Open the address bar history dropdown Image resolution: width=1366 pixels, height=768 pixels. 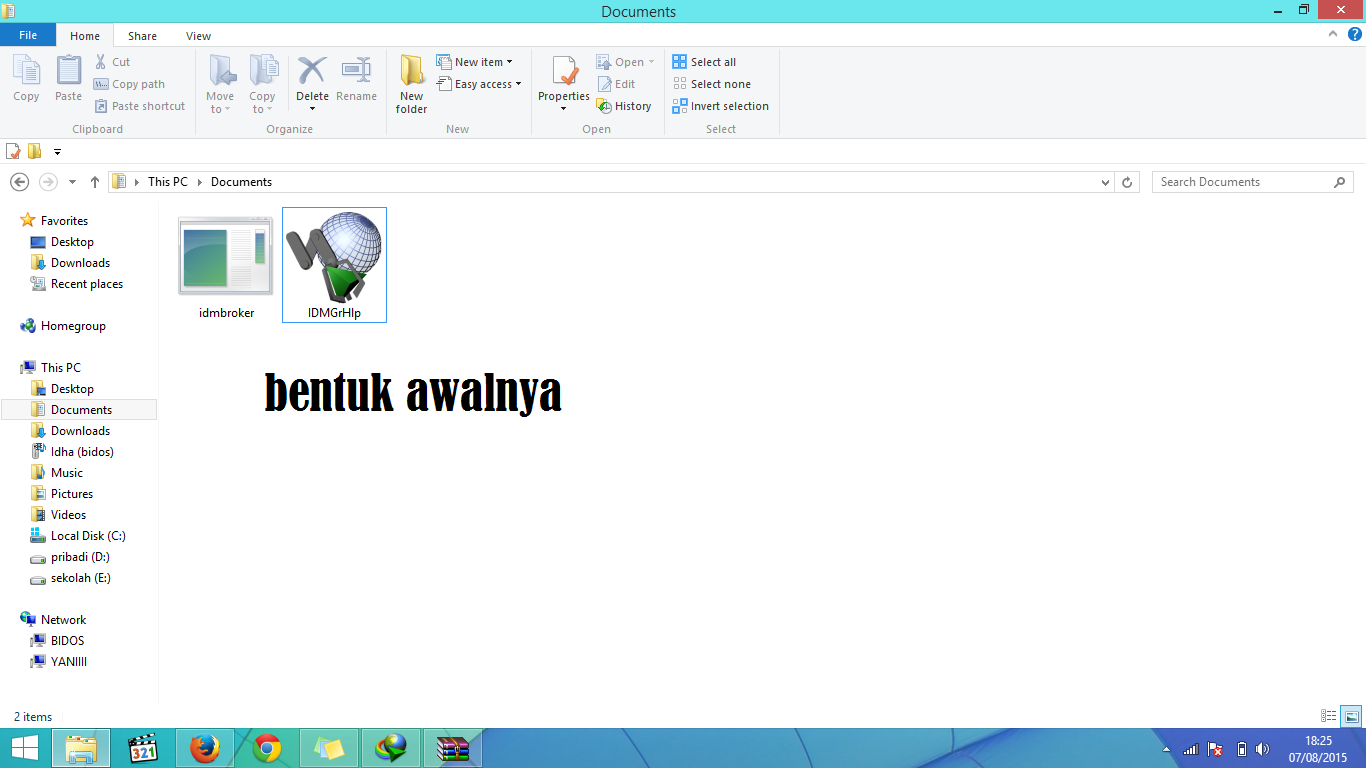pos(1105,183)
